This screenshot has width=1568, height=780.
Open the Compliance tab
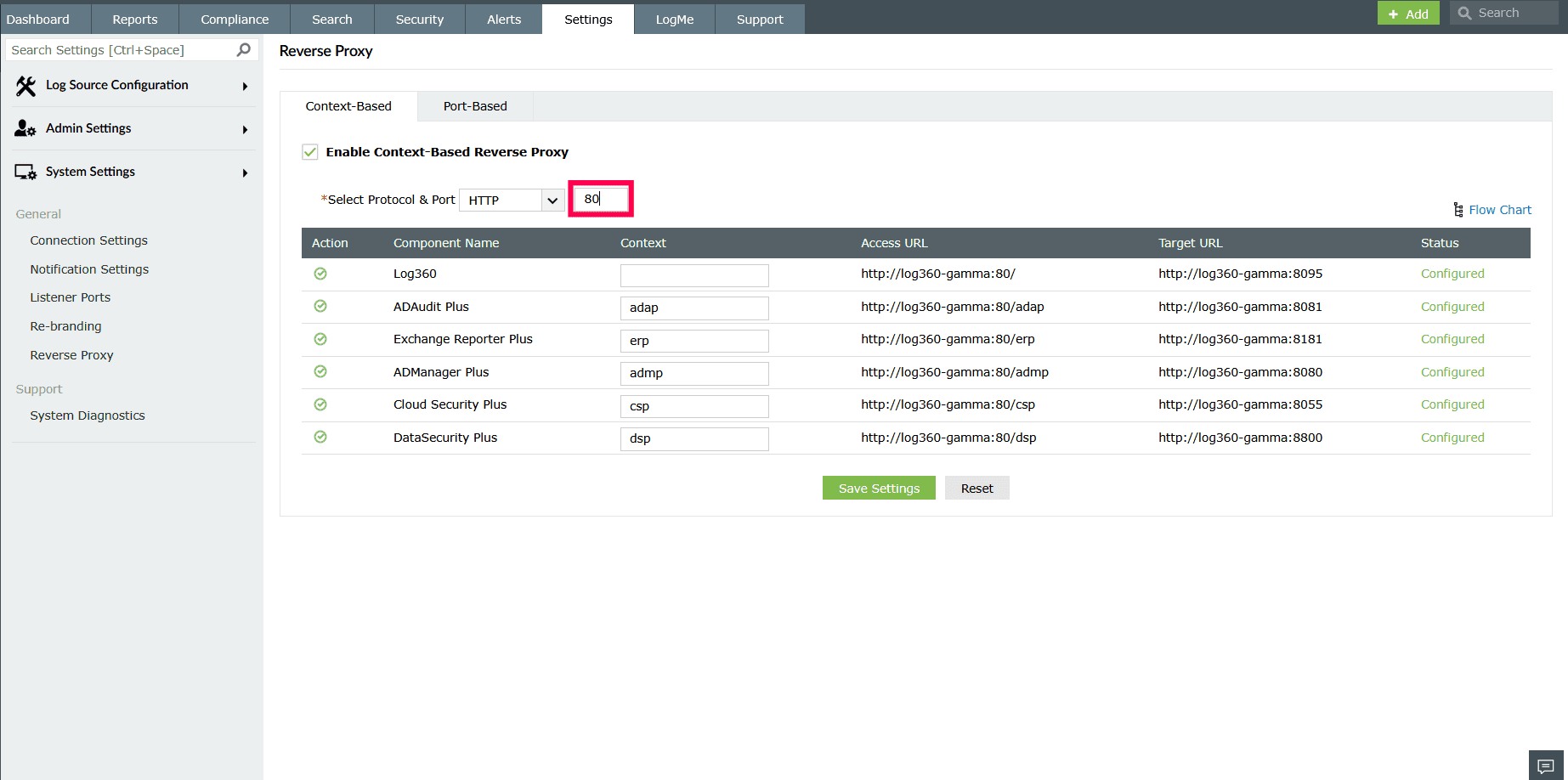click(235, 19)
